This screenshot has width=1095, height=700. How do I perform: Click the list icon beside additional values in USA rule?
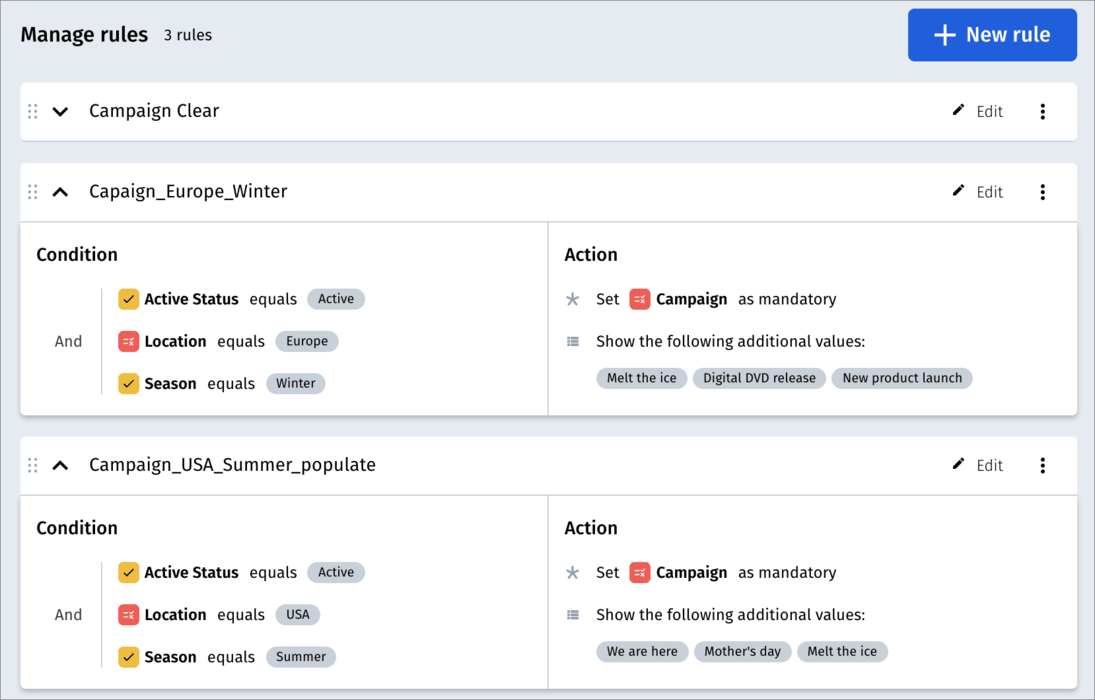[573, 614]
